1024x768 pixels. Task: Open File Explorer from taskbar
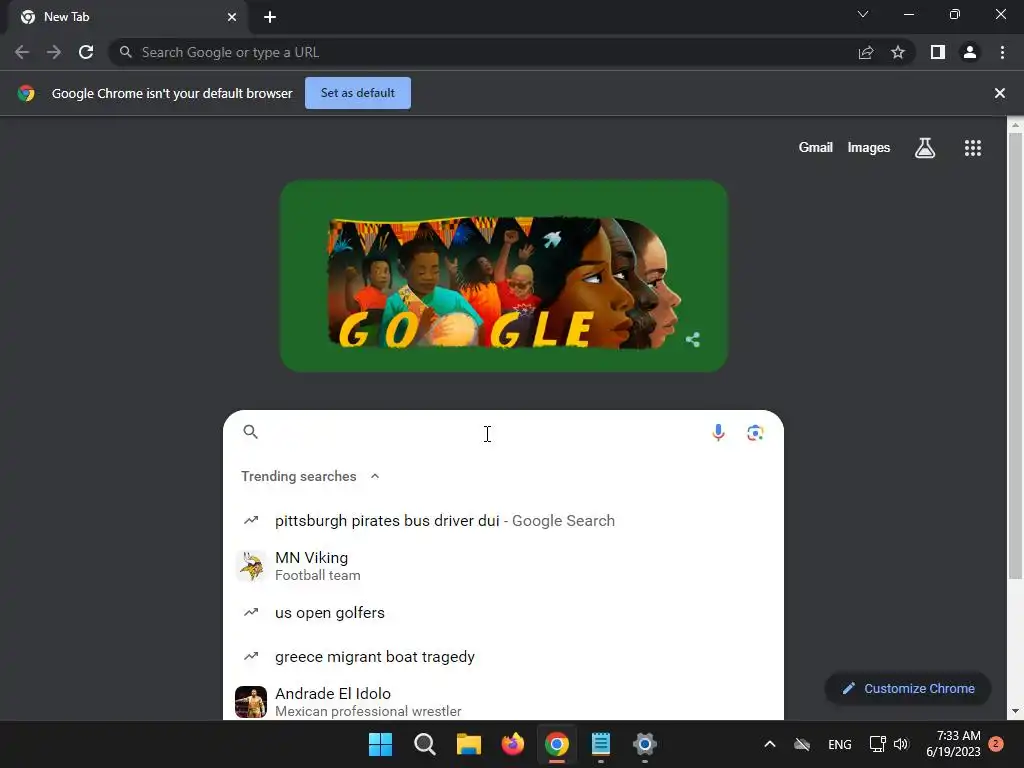tap(468, 744)
